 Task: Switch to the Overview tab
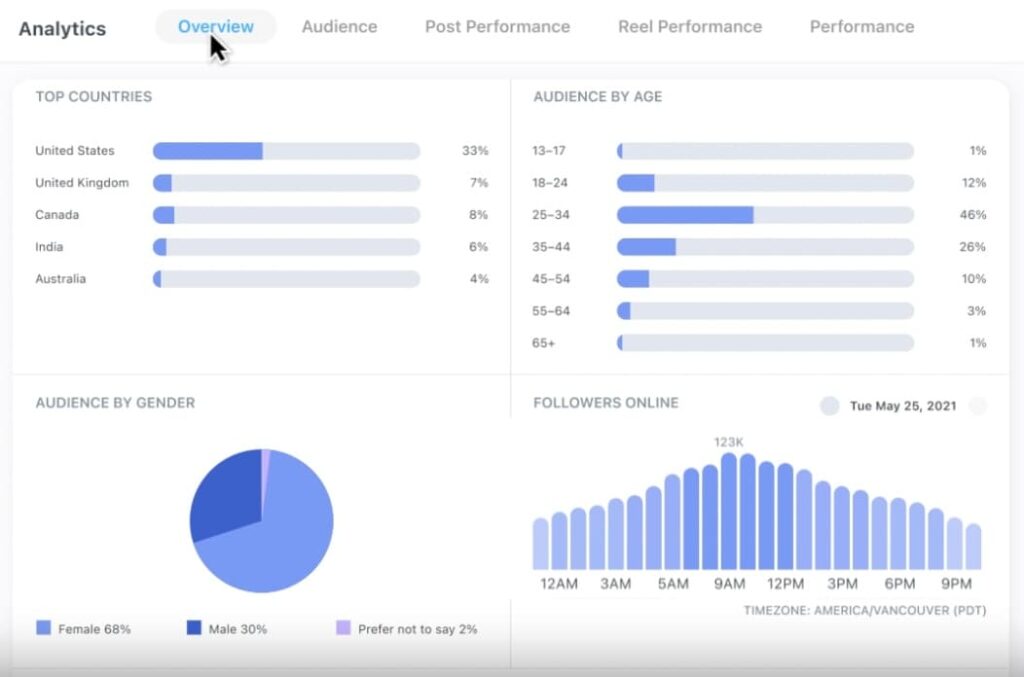(216, 27)
